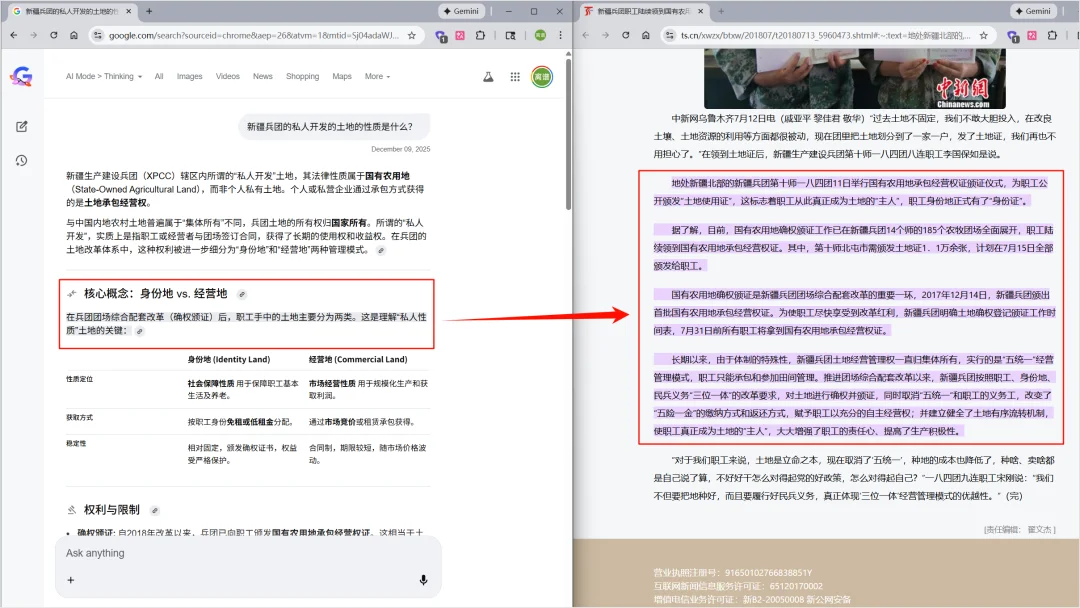Click the purple extension icon with badge 1
The height and width of the screenshot is (608, 1080).
(x=440, y=36)
